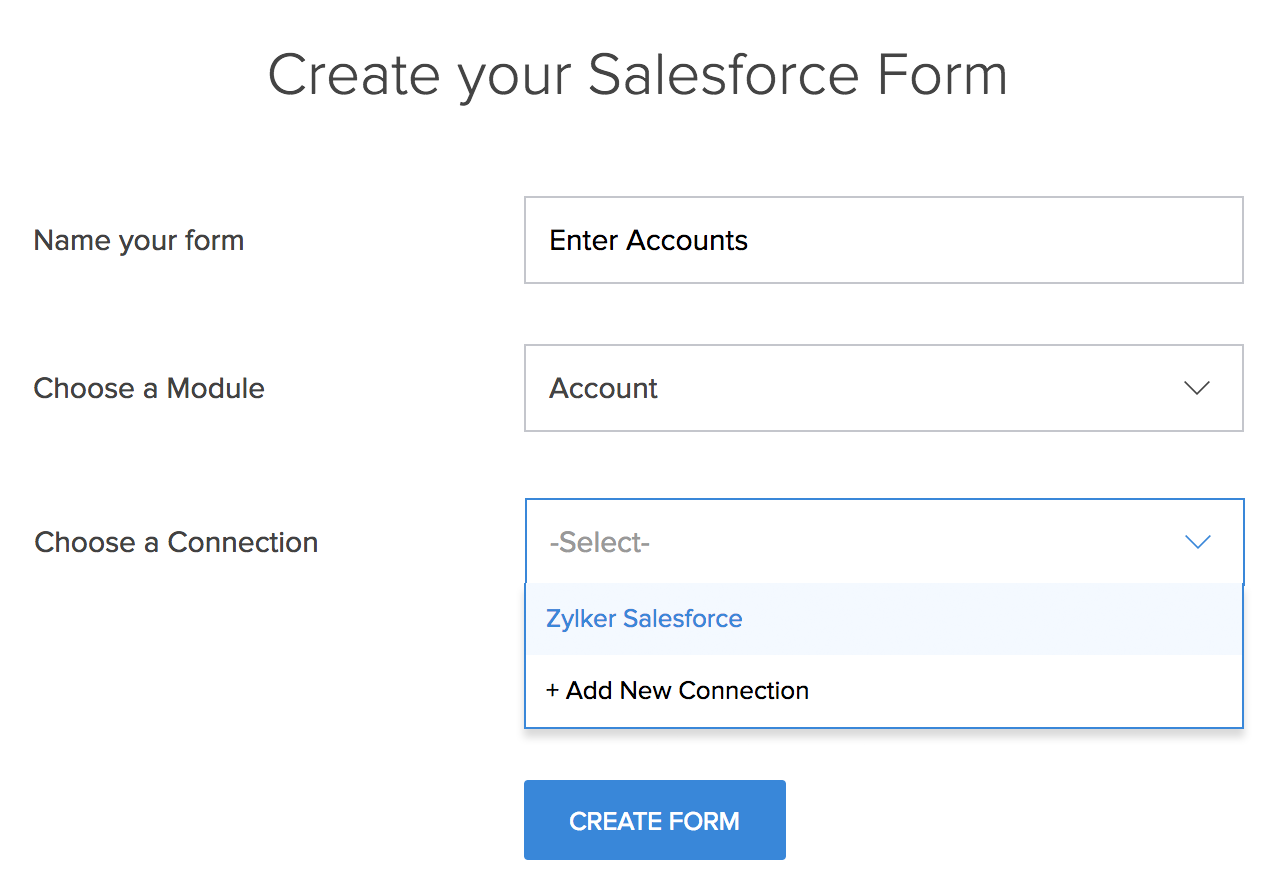This screenshot has width=1286, height=891.
Task: Open the Choose a Module dropdown
Action: pos(883,388)
